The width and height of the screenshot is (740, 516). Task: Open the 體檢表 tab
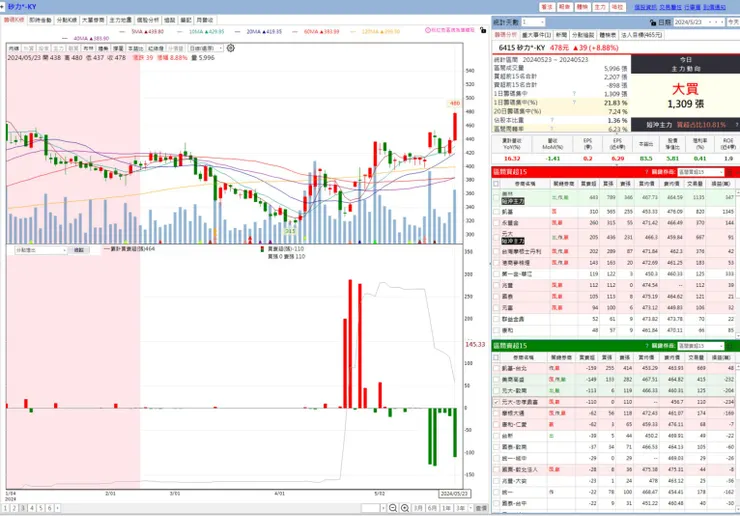607,35
